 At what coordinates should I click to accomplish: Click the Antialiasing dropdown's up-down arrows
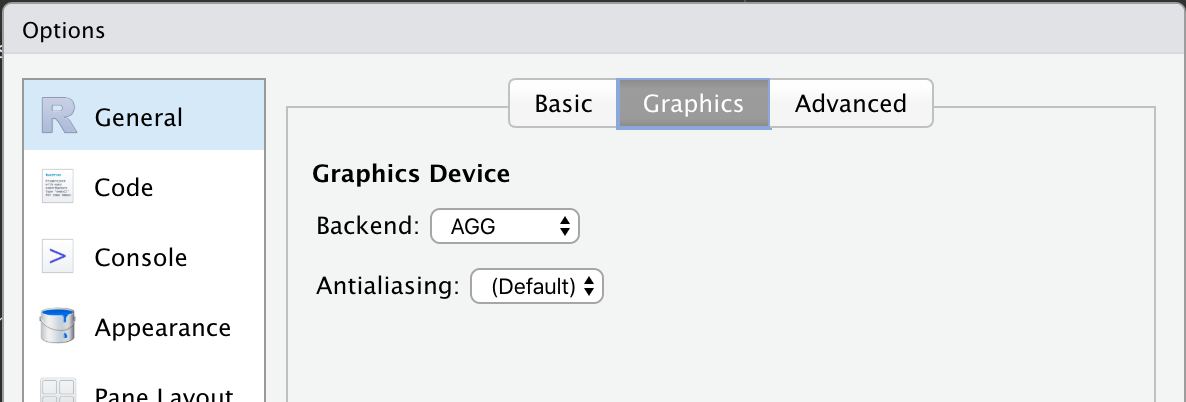[x=589, y=287]
